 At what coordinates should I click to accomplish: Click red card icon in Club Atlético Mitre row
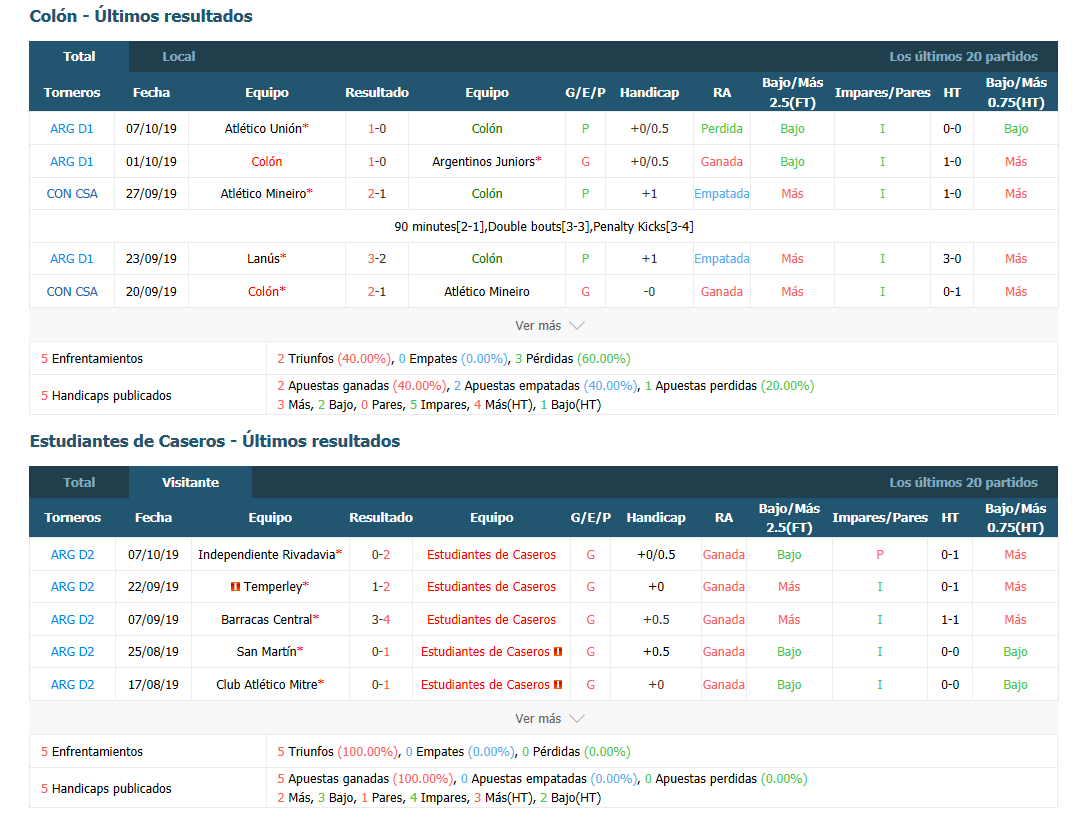(558, 684)
